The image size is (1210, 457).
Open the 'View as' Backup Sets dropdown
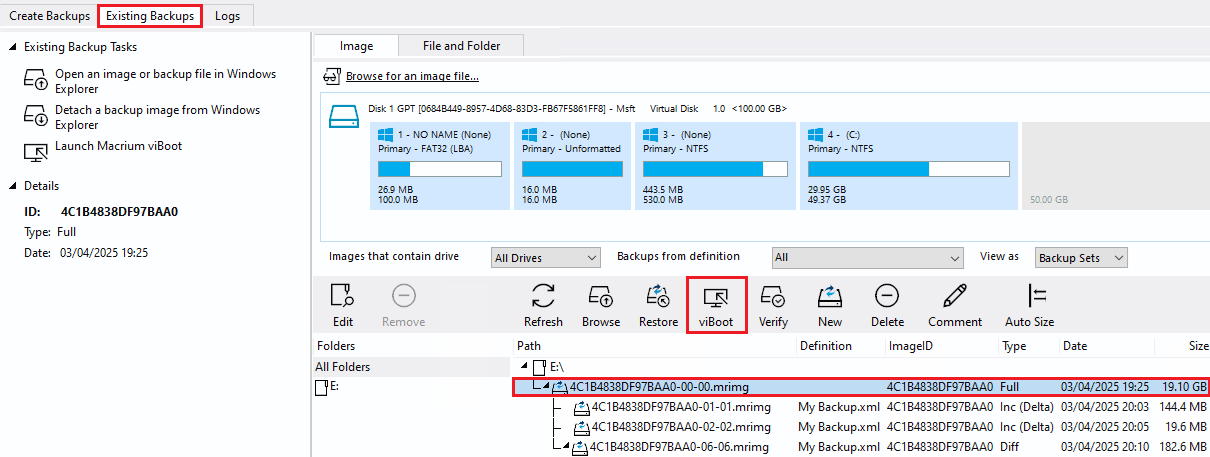(x=1081, y=258)
